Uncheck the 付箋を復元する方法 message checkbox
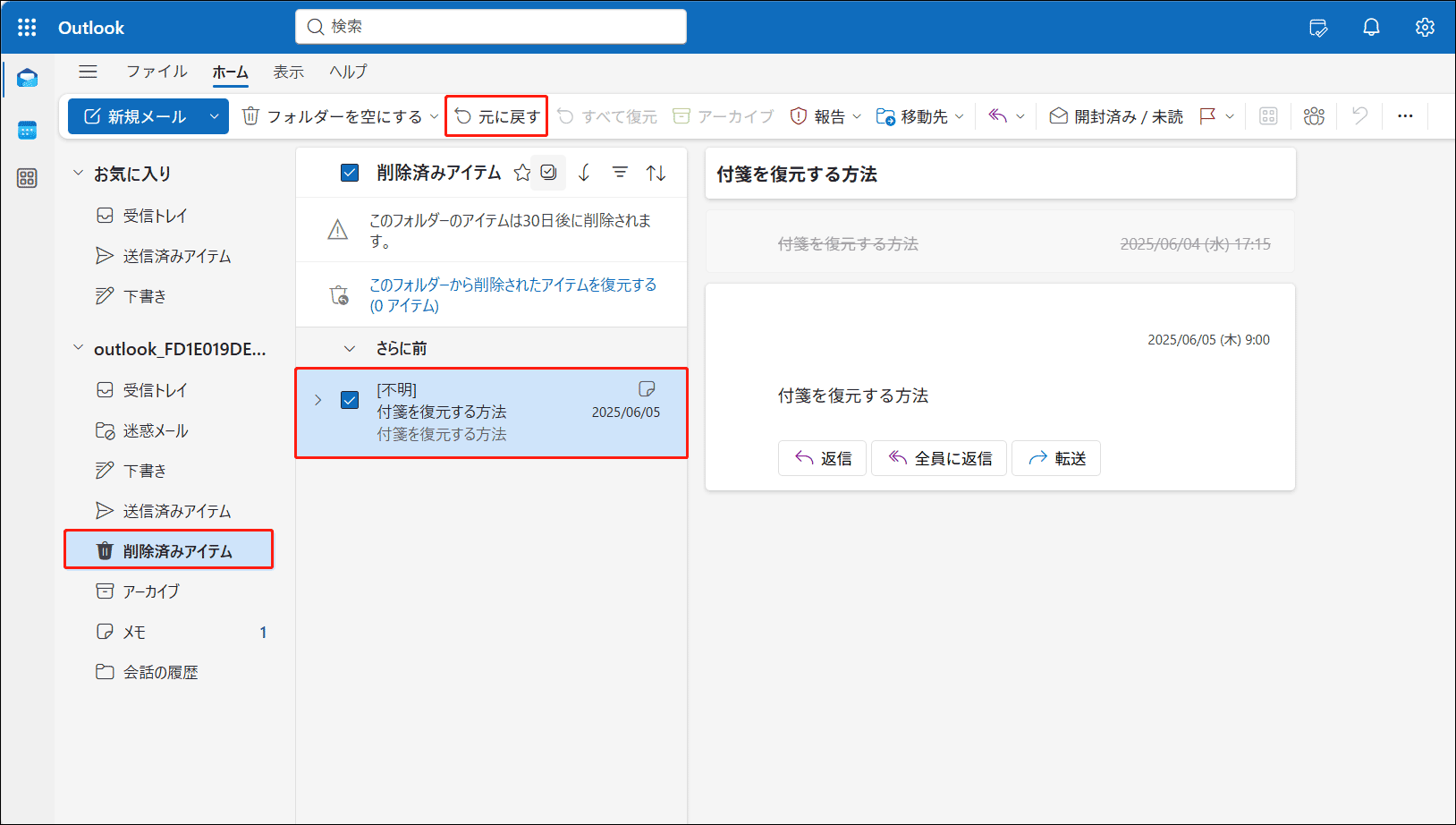The image size is (1456, 825). 349,400
